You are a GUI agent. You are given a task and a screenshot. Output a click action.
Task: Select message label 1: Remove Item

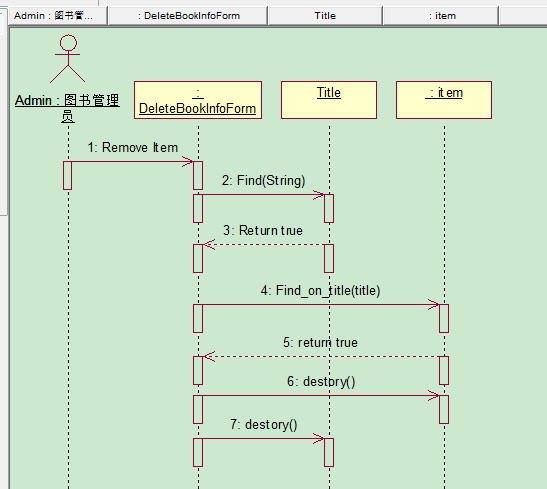click(x=133, y=148)
